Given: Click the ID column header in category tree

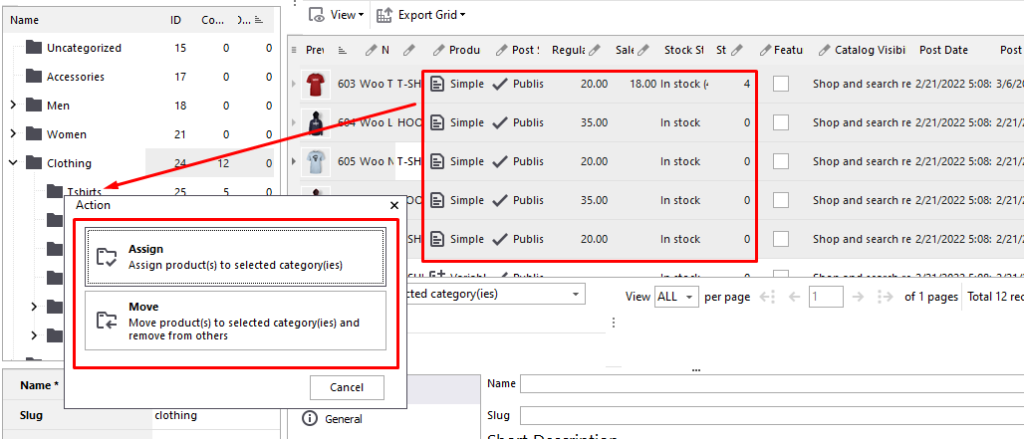Looking at the screenshot, I should point(176,20).
